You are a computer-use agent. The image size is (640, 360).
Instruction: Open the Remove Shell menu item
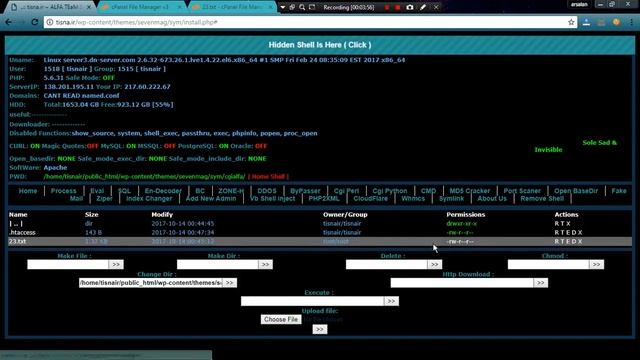pyautogui.click(x=542, y=198)
